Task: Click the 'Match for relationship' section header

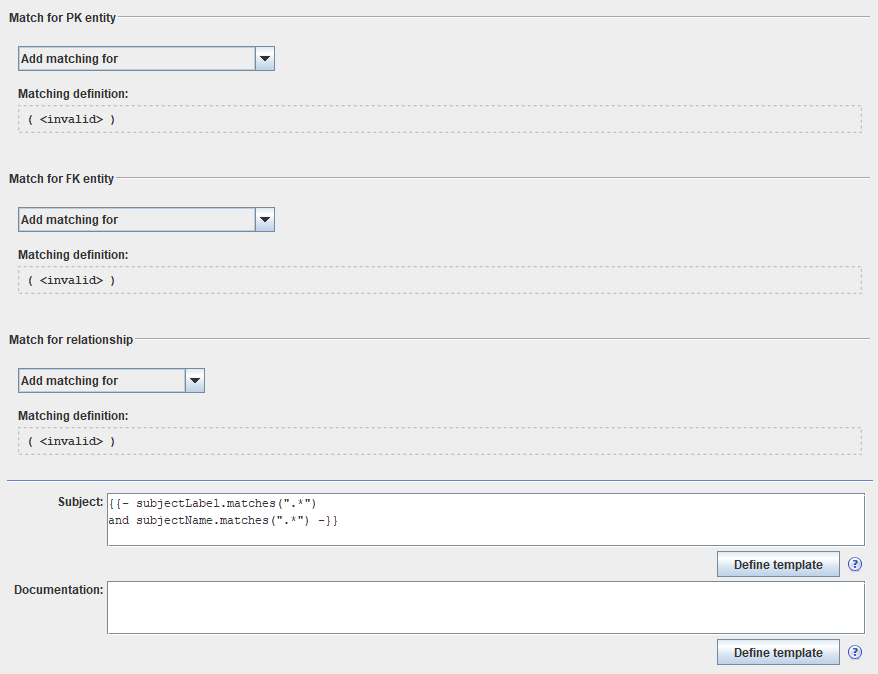Action: [x=71, y=340]
